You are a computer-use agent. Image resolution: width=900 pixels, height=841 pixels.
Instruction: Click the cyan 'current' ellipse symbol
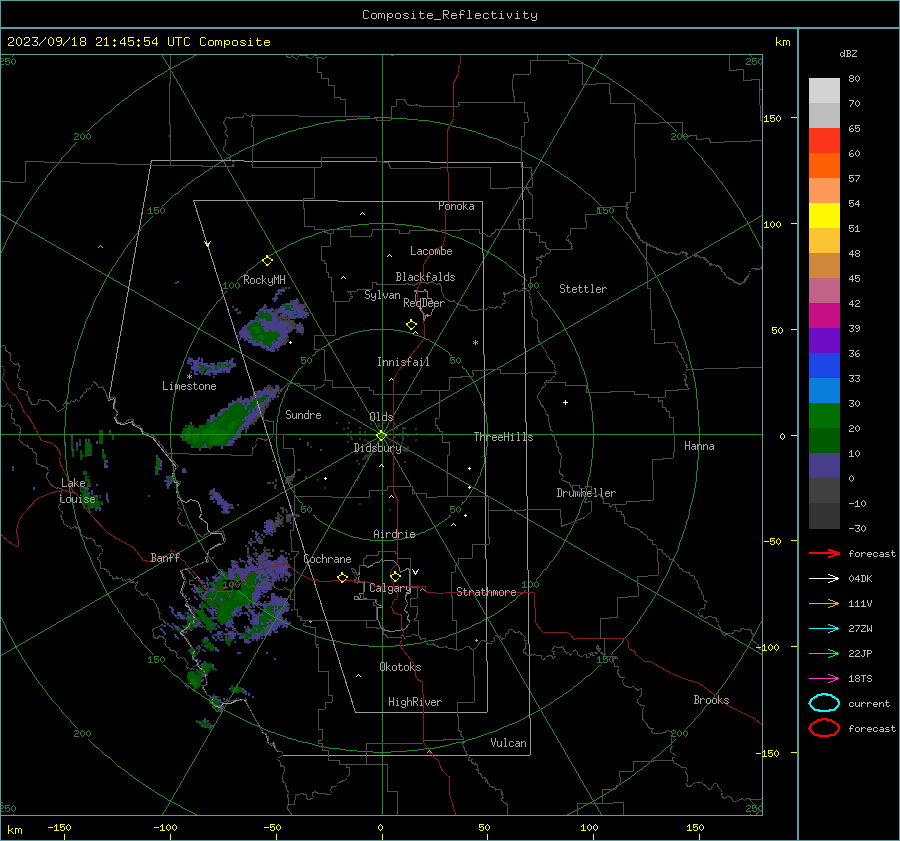[x=824, y=703]
